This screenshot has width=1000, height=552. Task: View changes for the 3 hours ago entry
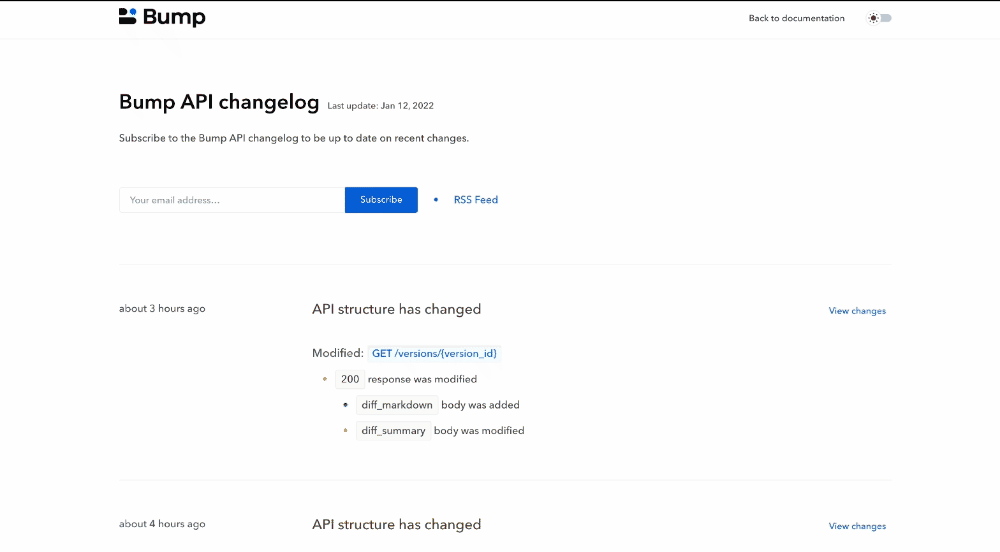point(857,311)
